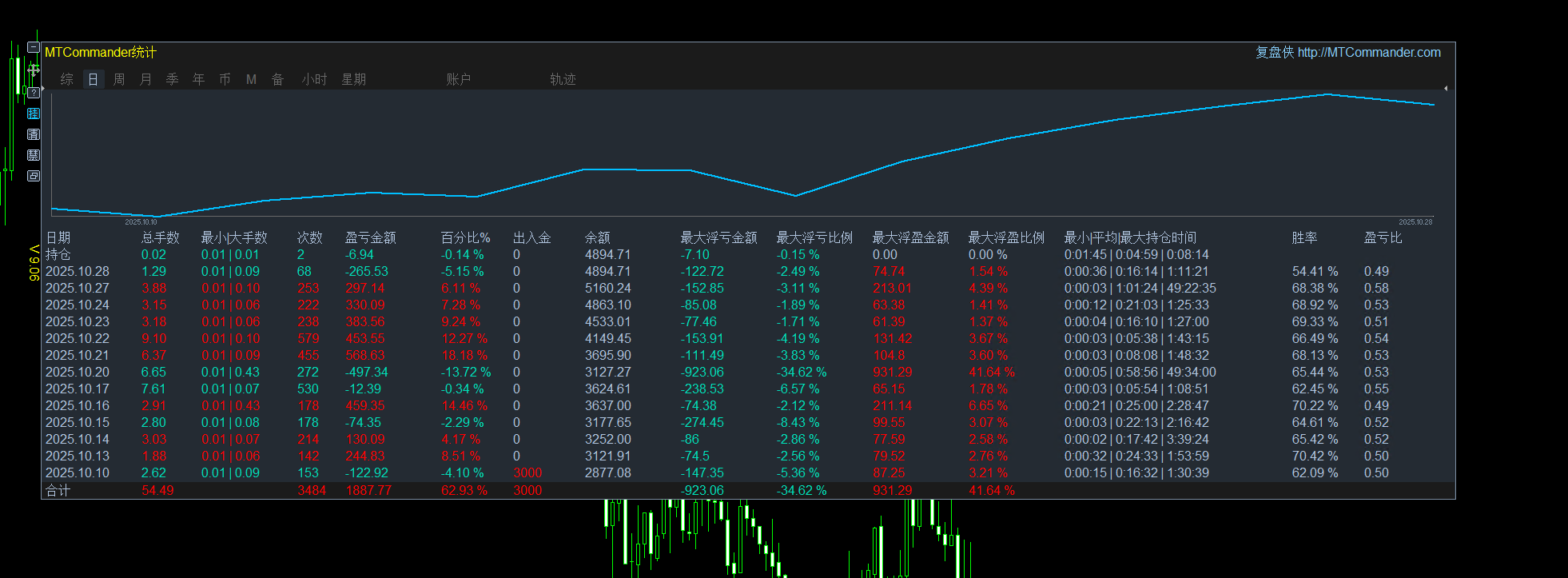Click the 次数 column header
The image size is (1568, 578).
coord(309,237)
